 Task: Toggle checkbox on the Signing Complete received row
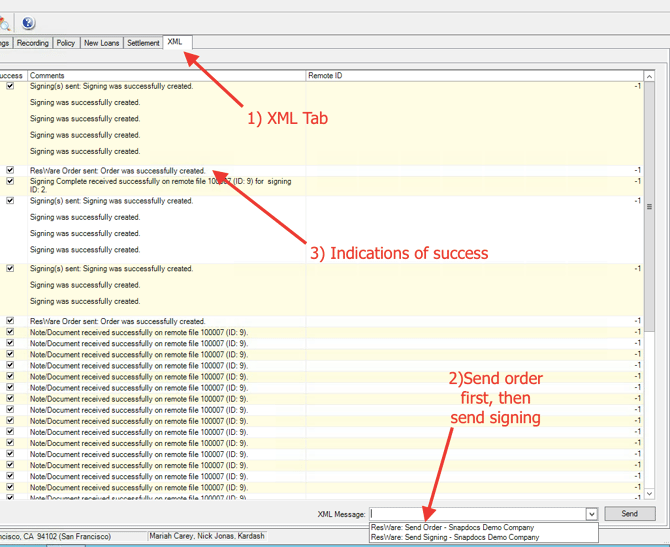pos(10,181)
